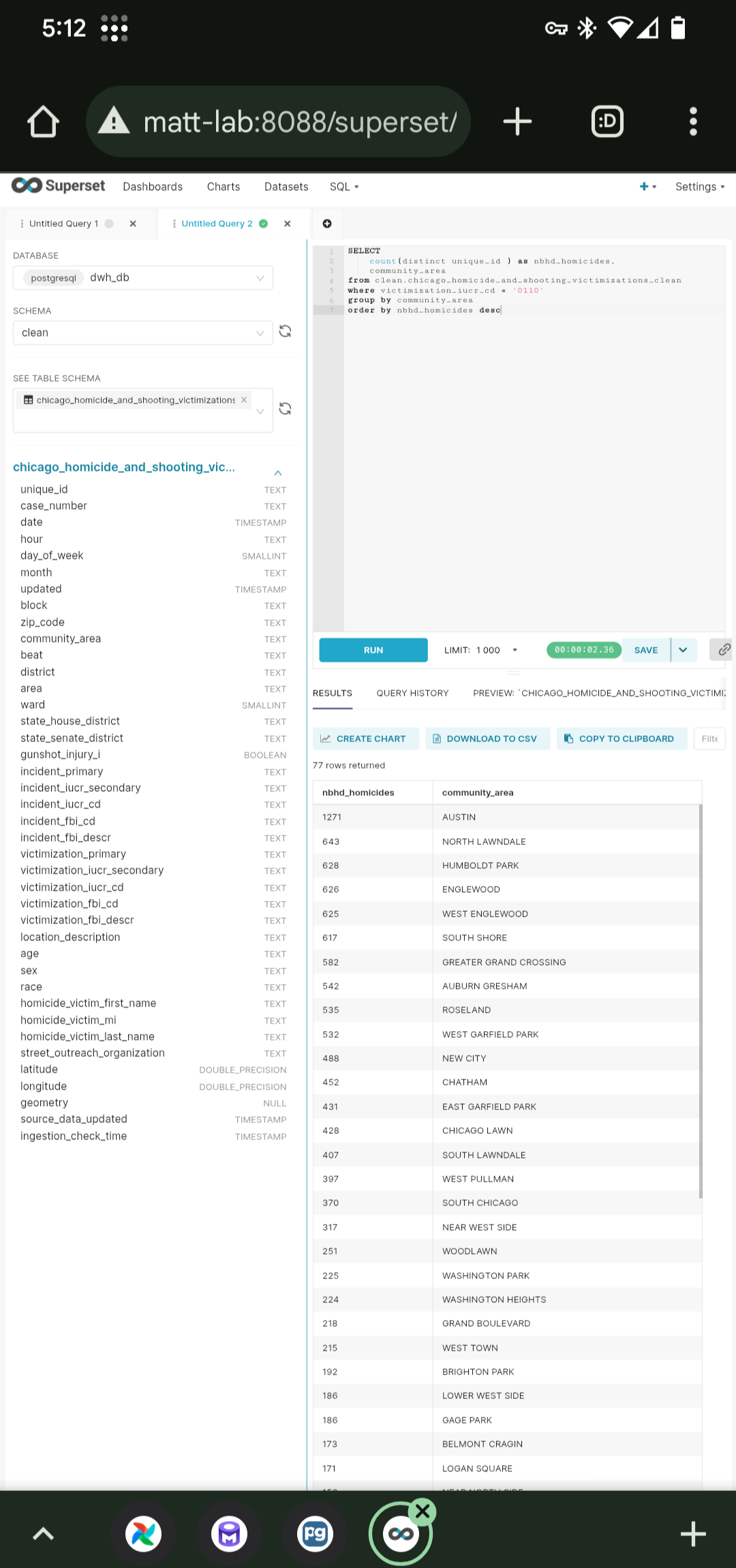Change the 1000 row LIMIT dropdown

pyautogui.click(x=515, y=649)
